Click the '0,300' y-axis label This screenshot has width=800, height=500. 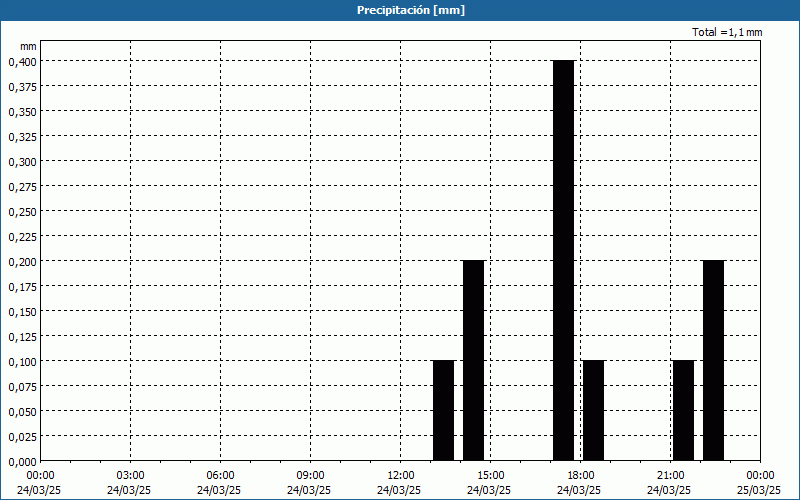click(x=22, y=161)
